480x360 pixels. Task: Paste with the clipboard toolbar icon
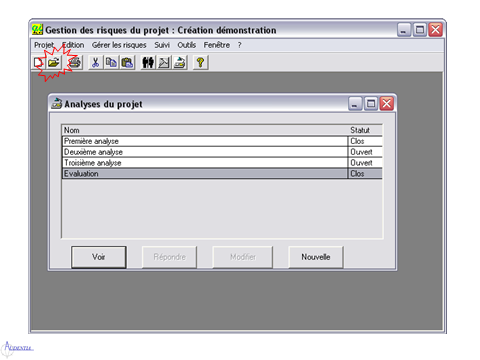pos(127,62)
